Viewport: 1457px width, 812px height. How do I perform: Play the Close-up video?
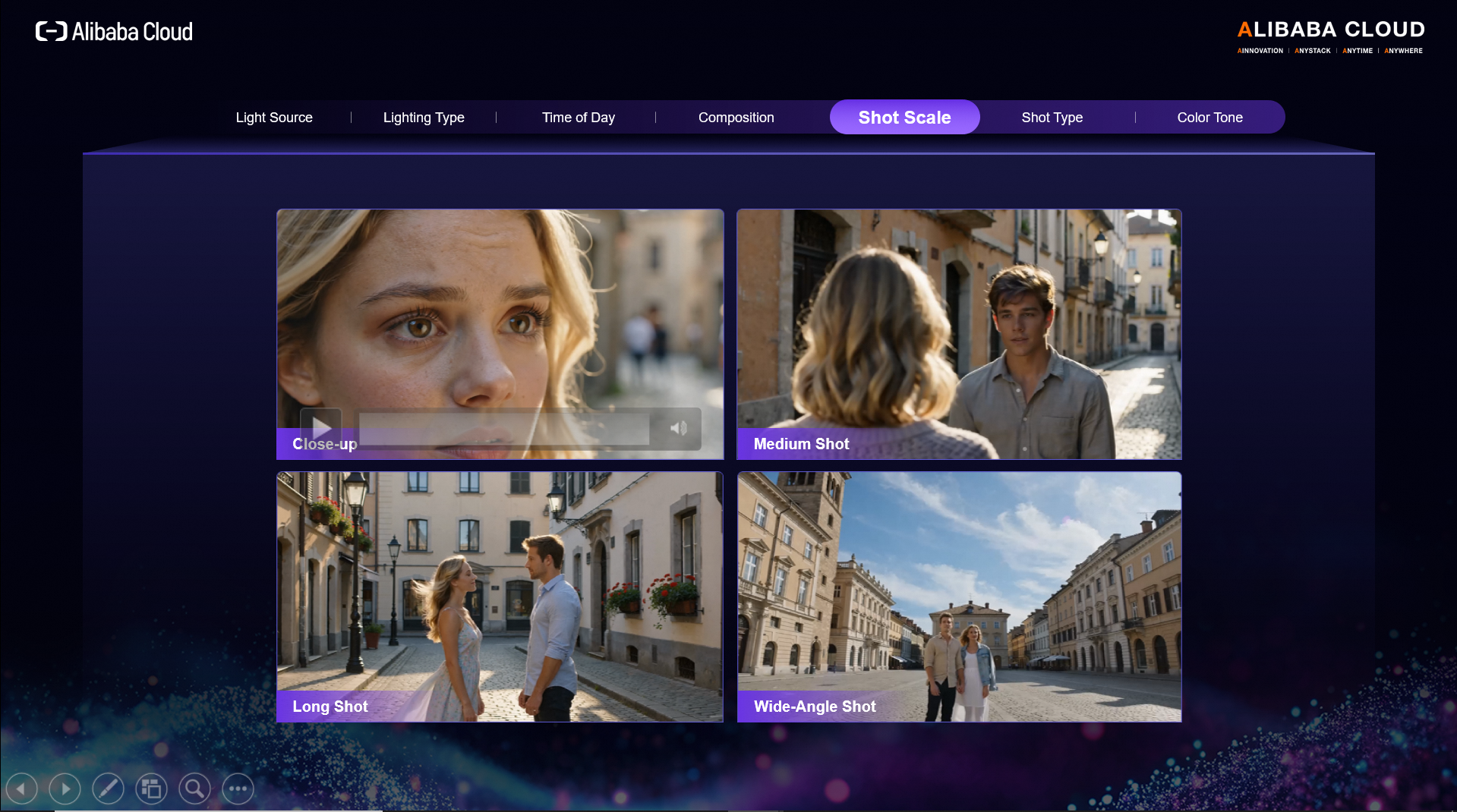[321, 428]
